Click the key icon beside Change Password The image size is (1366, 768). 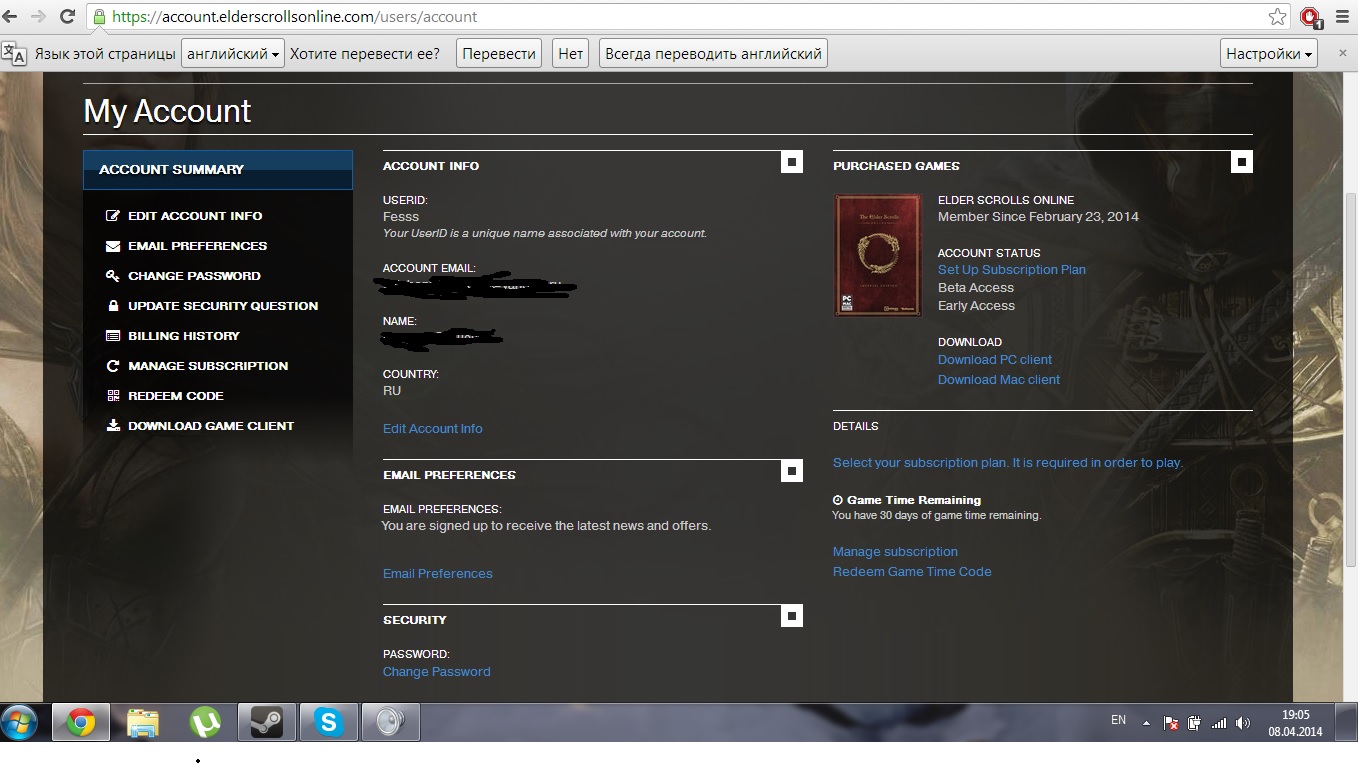tap(113, 276)
